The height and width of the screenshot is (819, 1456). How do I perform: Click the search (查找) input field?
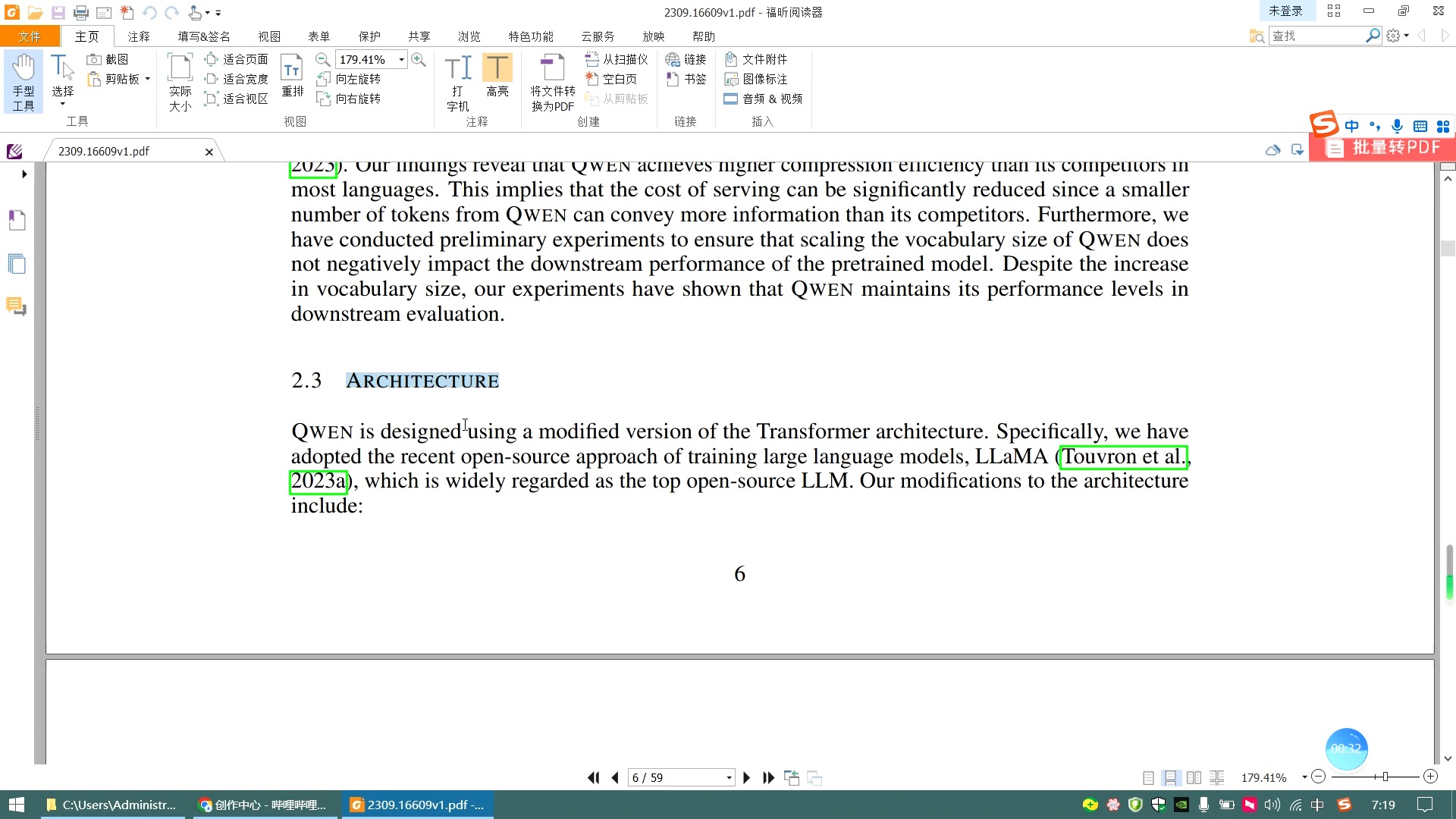[1318, 36]
